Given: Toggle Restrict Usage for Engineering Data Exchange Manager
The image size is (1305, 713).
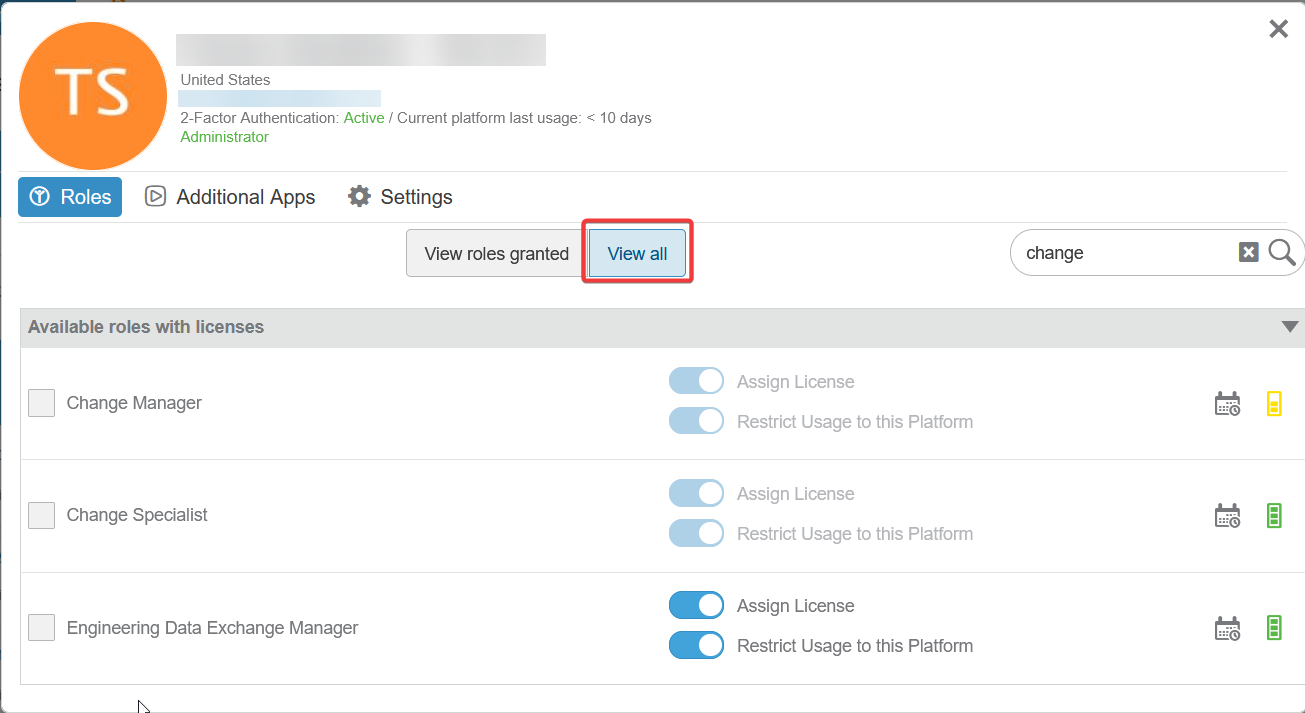Looking at the screenshot, I should pyautogui.click(x=696, y=645).
